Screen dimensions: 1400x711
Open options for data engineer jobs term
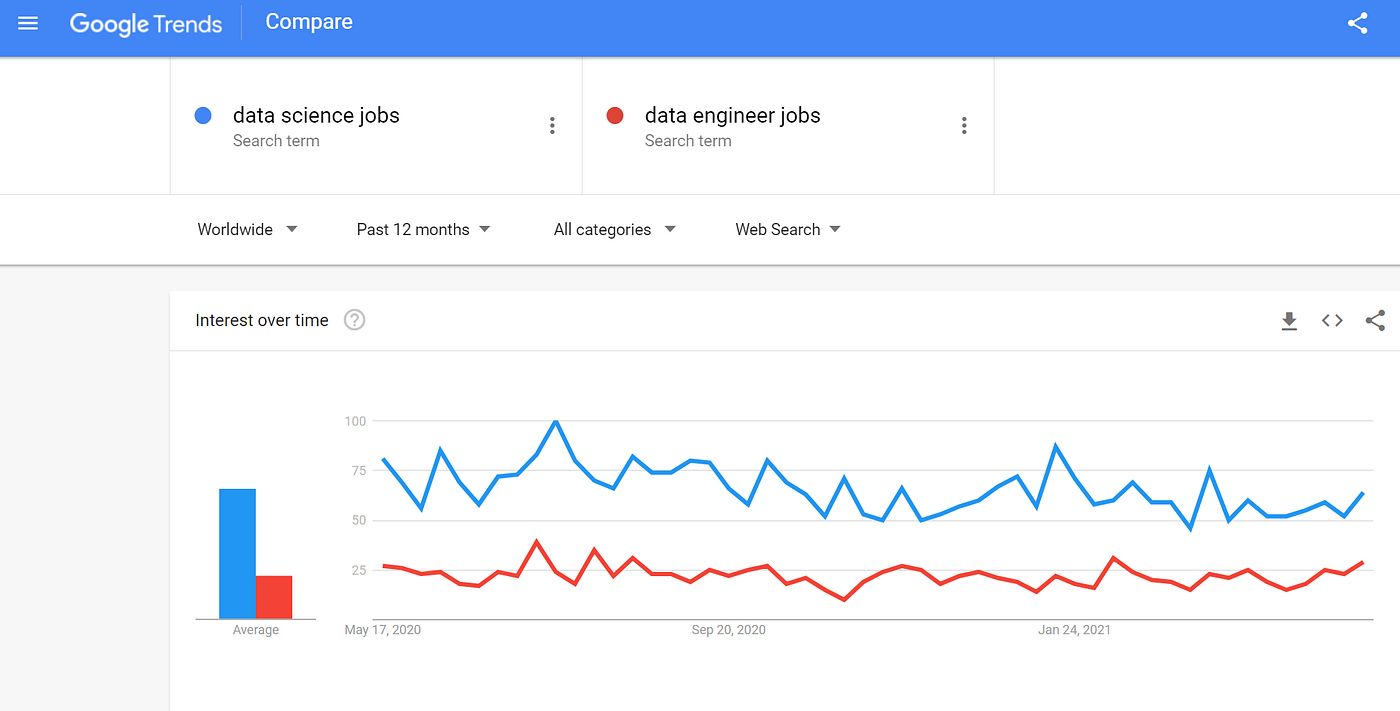964,125
